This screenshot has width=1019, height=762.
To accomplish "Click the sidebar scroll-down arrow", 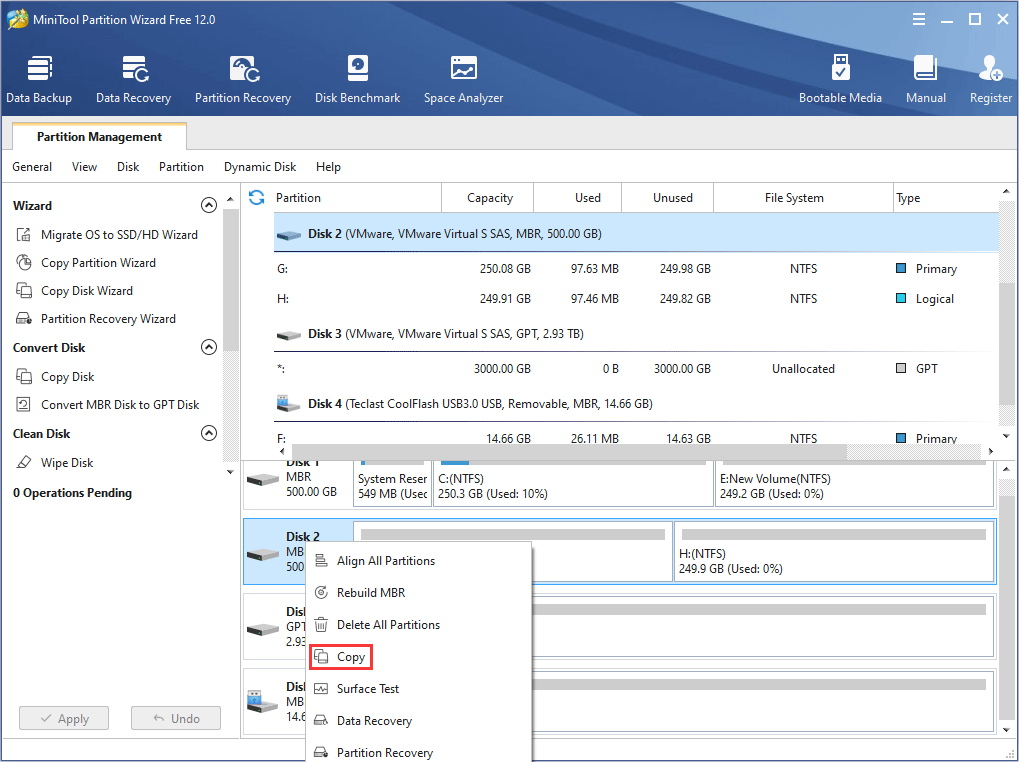I will (x=230, y=472).
